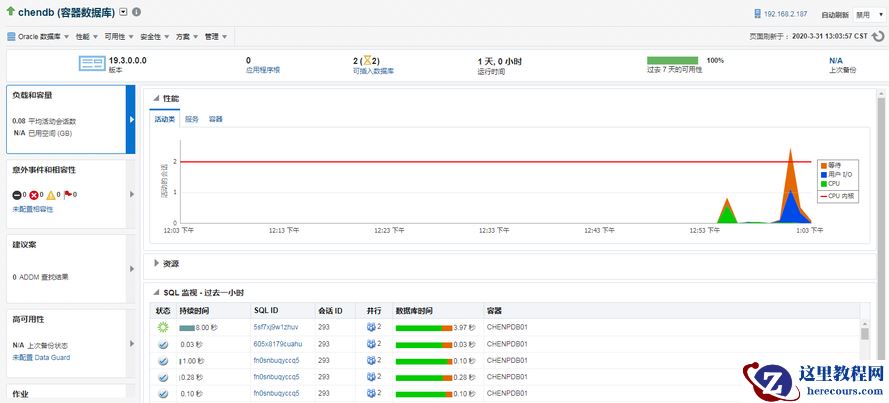Click the host server icon near 192.168.2.187
Viewport: 889px width, 403px height.
click(757, 15)
